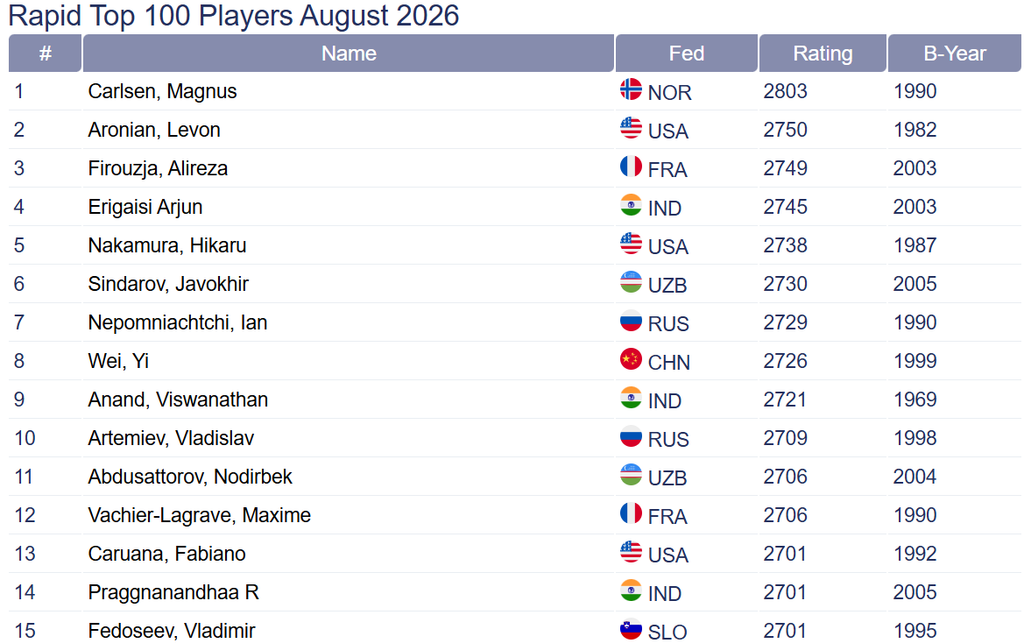Screen dimensions: 1024x644
Task: Click USA flag in Aronian row
Action: (631, 128)
